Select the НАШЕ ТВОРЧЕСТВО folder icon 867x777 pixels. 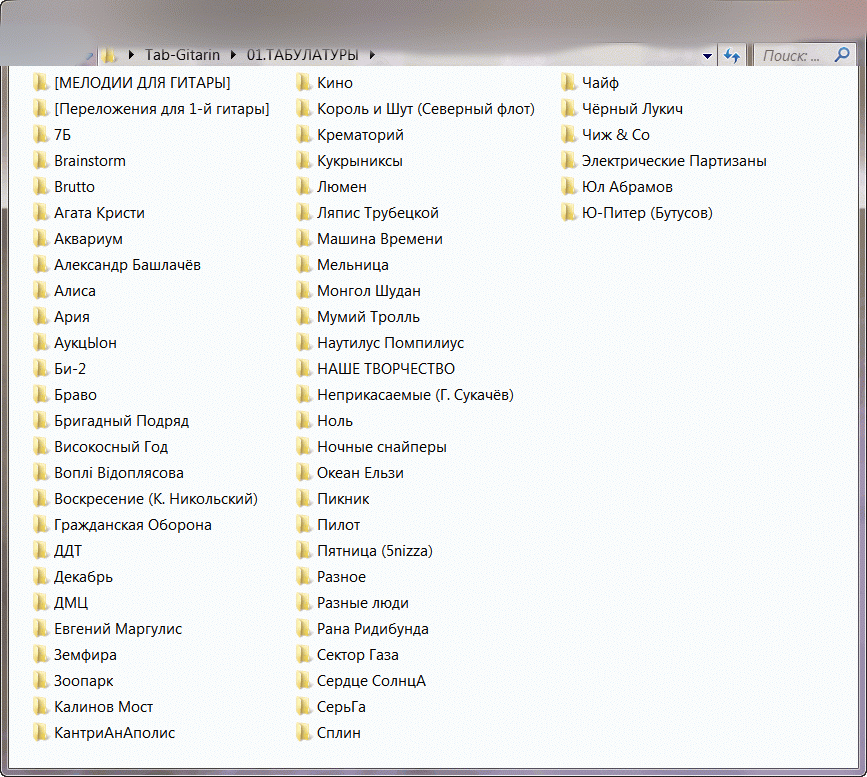pos(304,368)
